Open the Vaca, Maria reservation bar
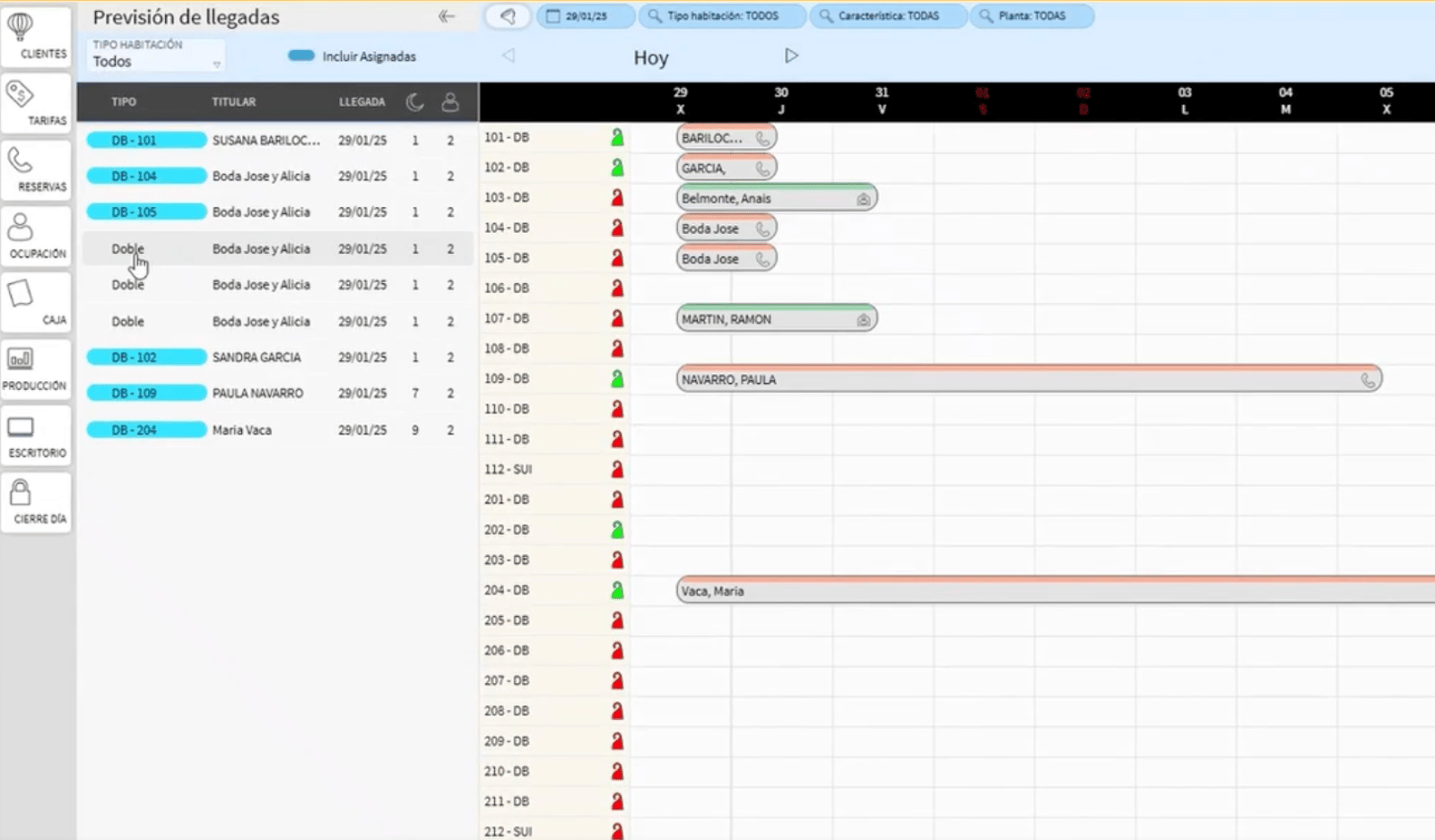The width and height of the screenshot is (1435, 840). tap(1056, 591)
